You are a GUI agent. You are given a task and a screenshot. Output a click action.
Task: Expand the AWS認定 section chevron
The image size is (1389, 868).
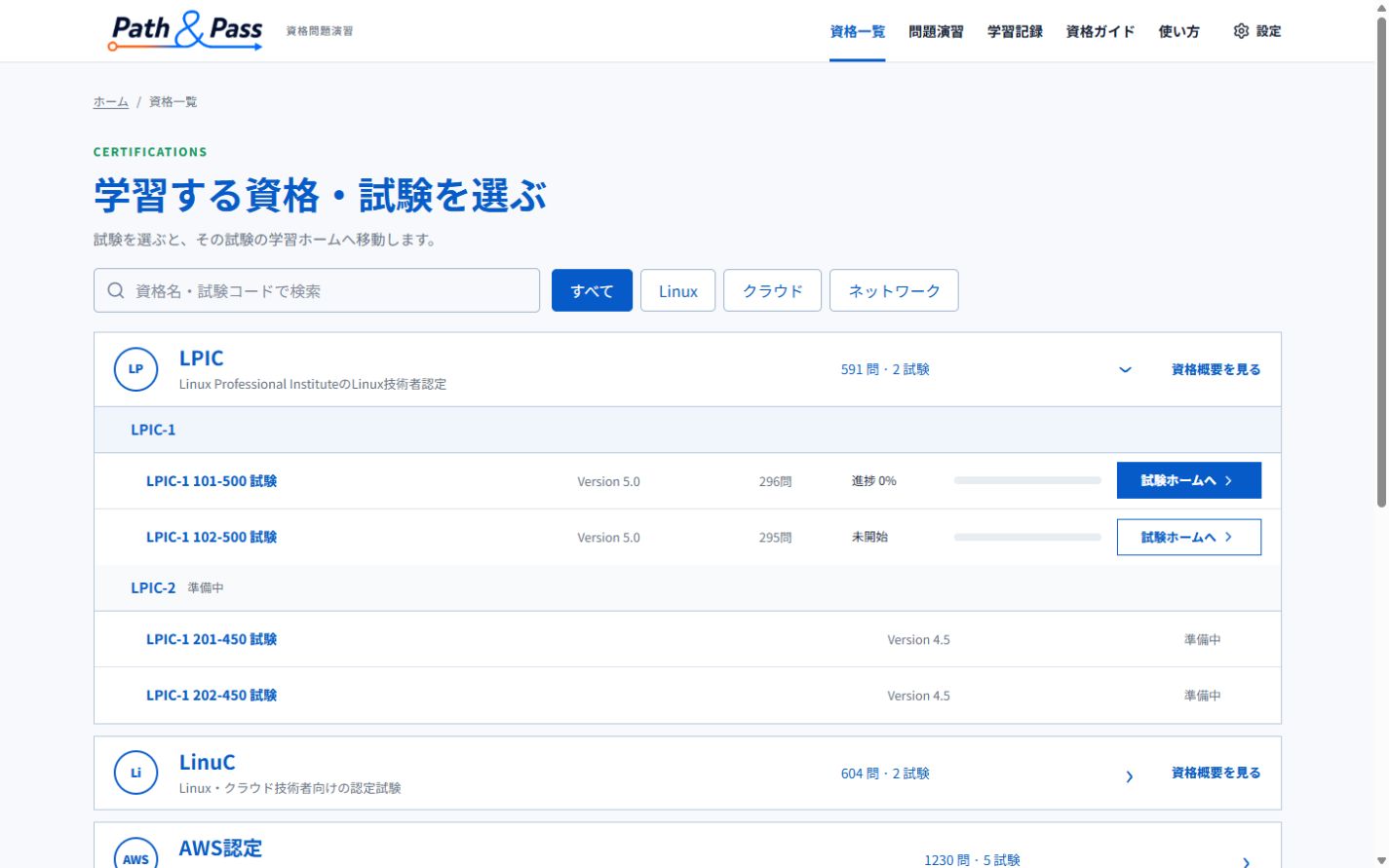click(x=1246, y=862)
